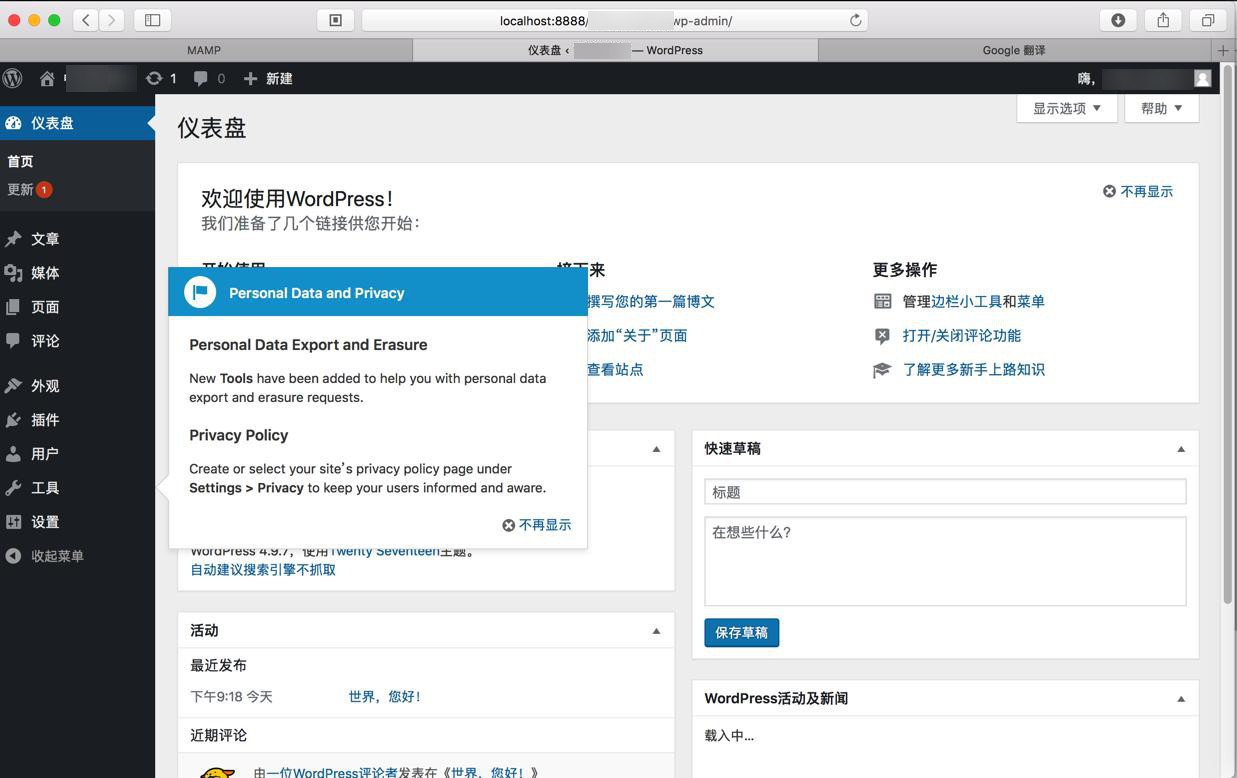Collapse the 活动 panel
The height and width of the screenshot is (778, 1237).
(656, 631)
